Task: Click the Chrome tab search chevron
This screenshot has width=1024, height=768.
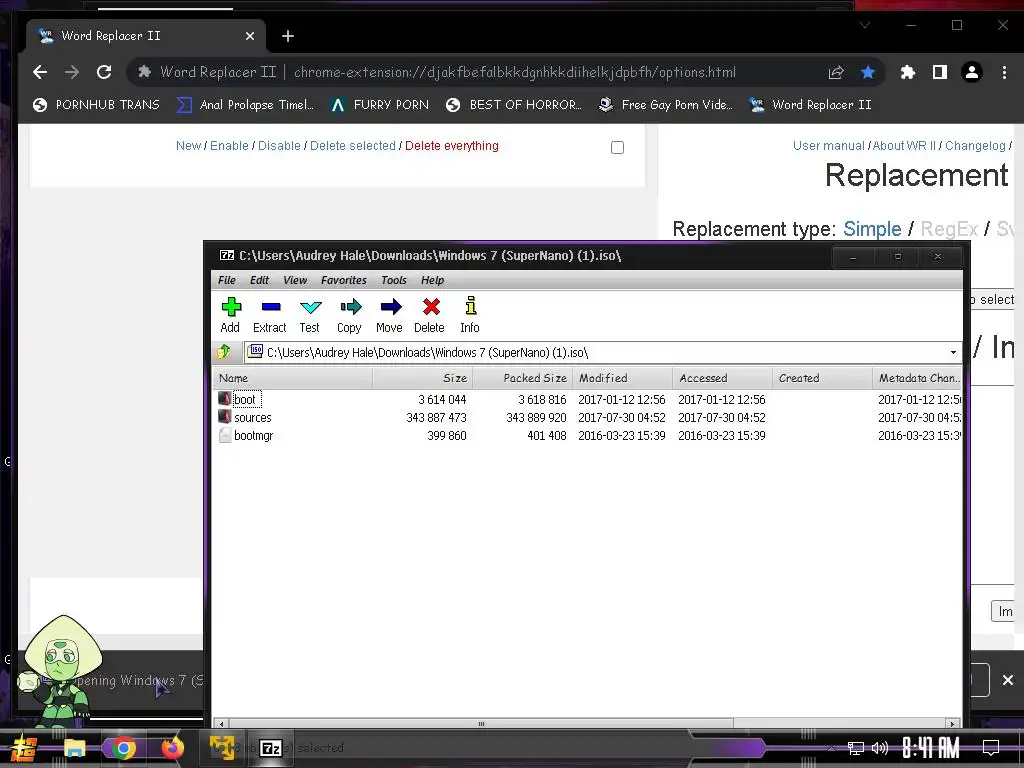Action: click(865, 25)
